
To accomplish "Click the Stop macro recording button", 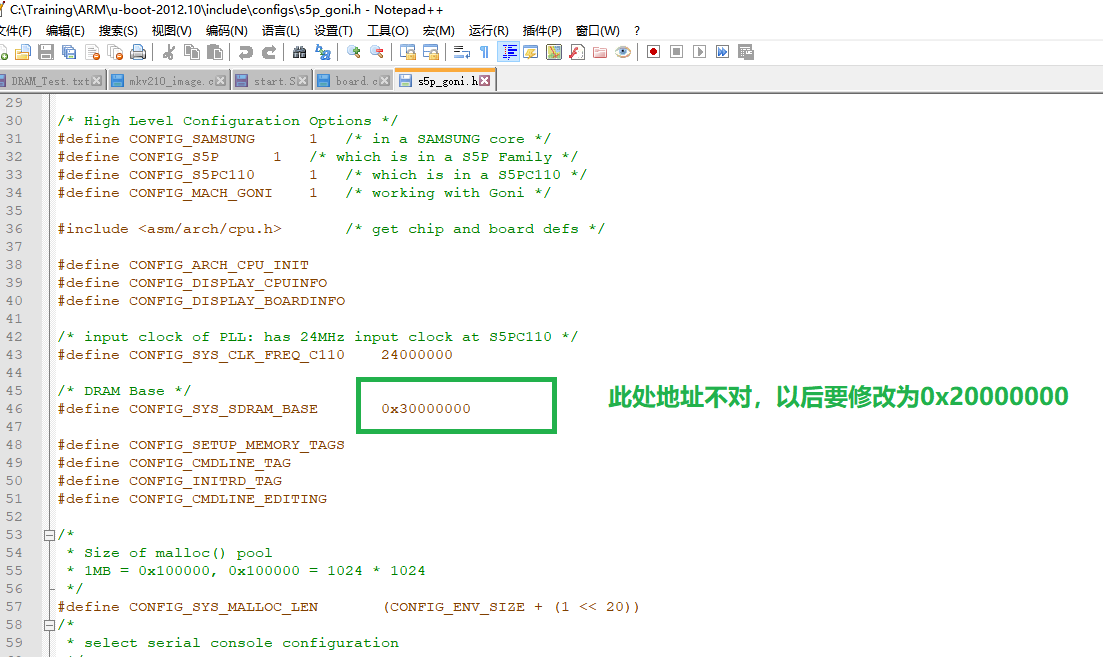I will pyautogui.click(x=677, y=52).
